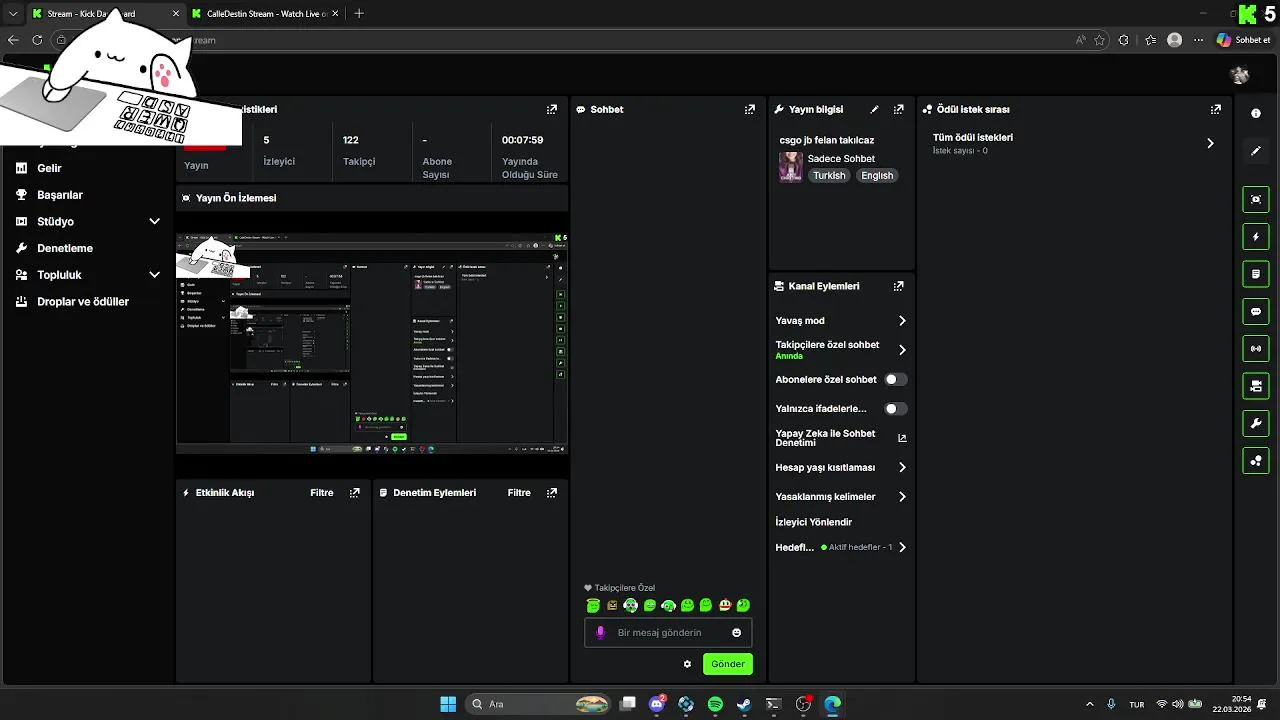Click the pencil edit icon in right toolbar
The image size is (1280, 720).
click(x=1256, y=151)
